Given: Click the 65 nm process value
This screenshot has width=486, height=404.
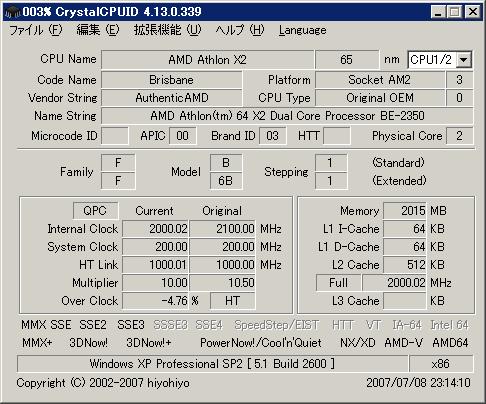Looking at the screenshot, I should (347, 60).
